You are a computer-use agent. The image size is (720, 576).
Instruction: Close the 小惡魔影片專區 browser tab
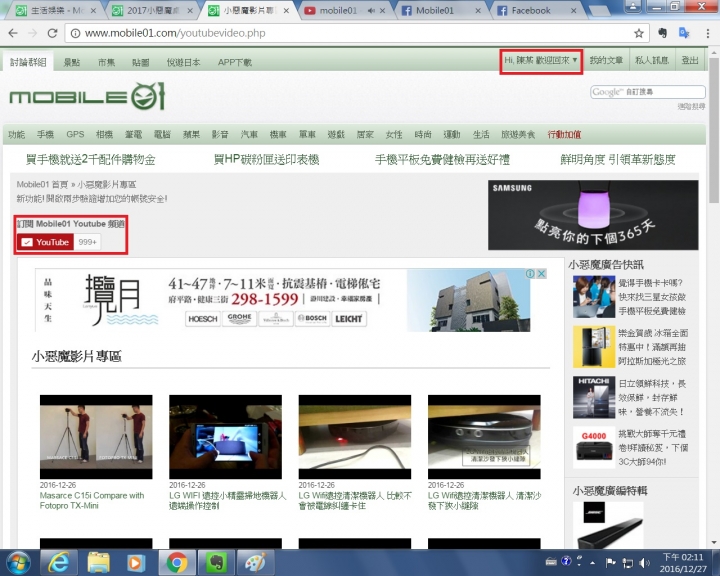[286, 11]
